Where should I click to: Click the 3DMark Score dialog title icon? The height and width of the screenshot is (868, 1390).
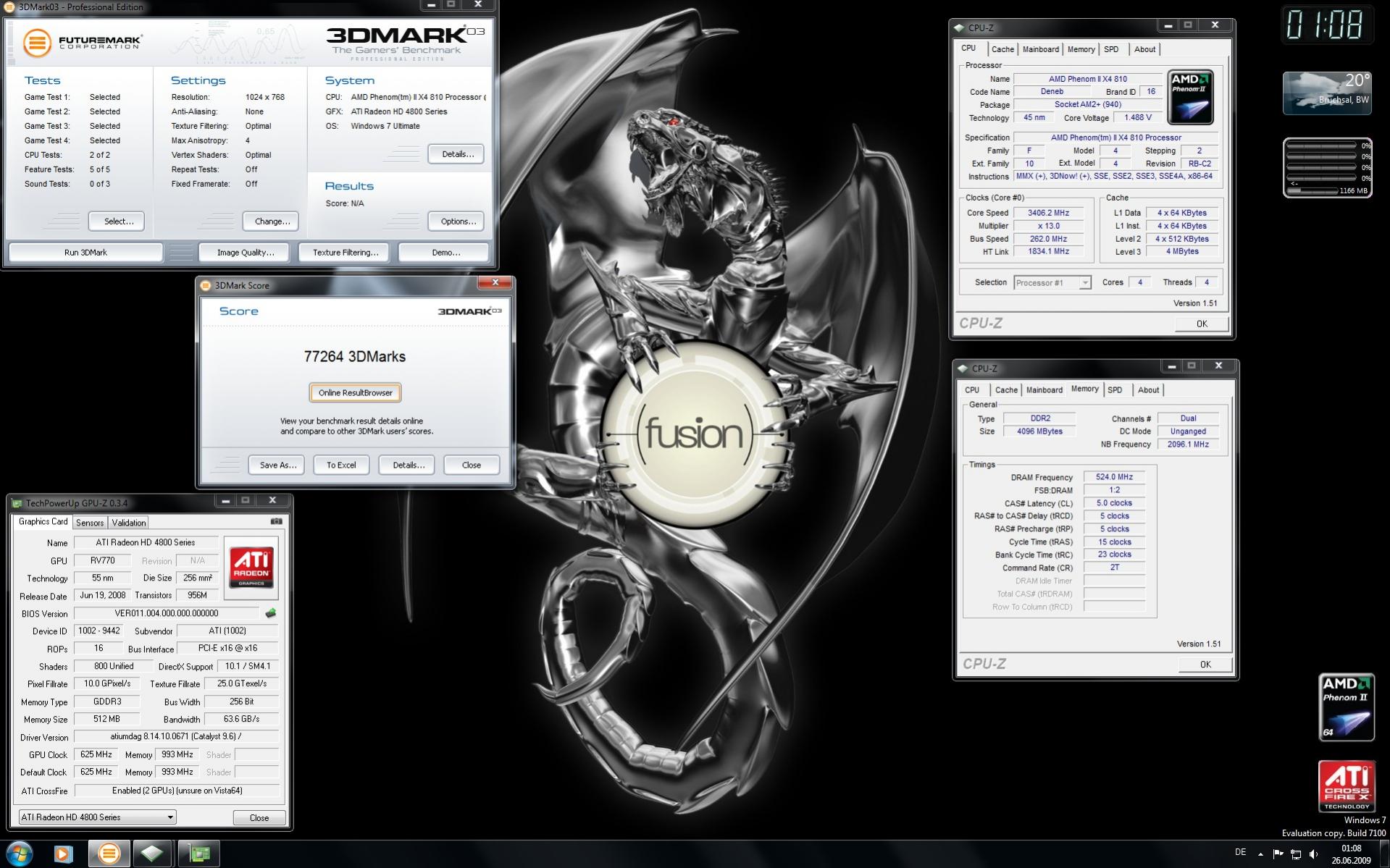(x=206, y=285)
